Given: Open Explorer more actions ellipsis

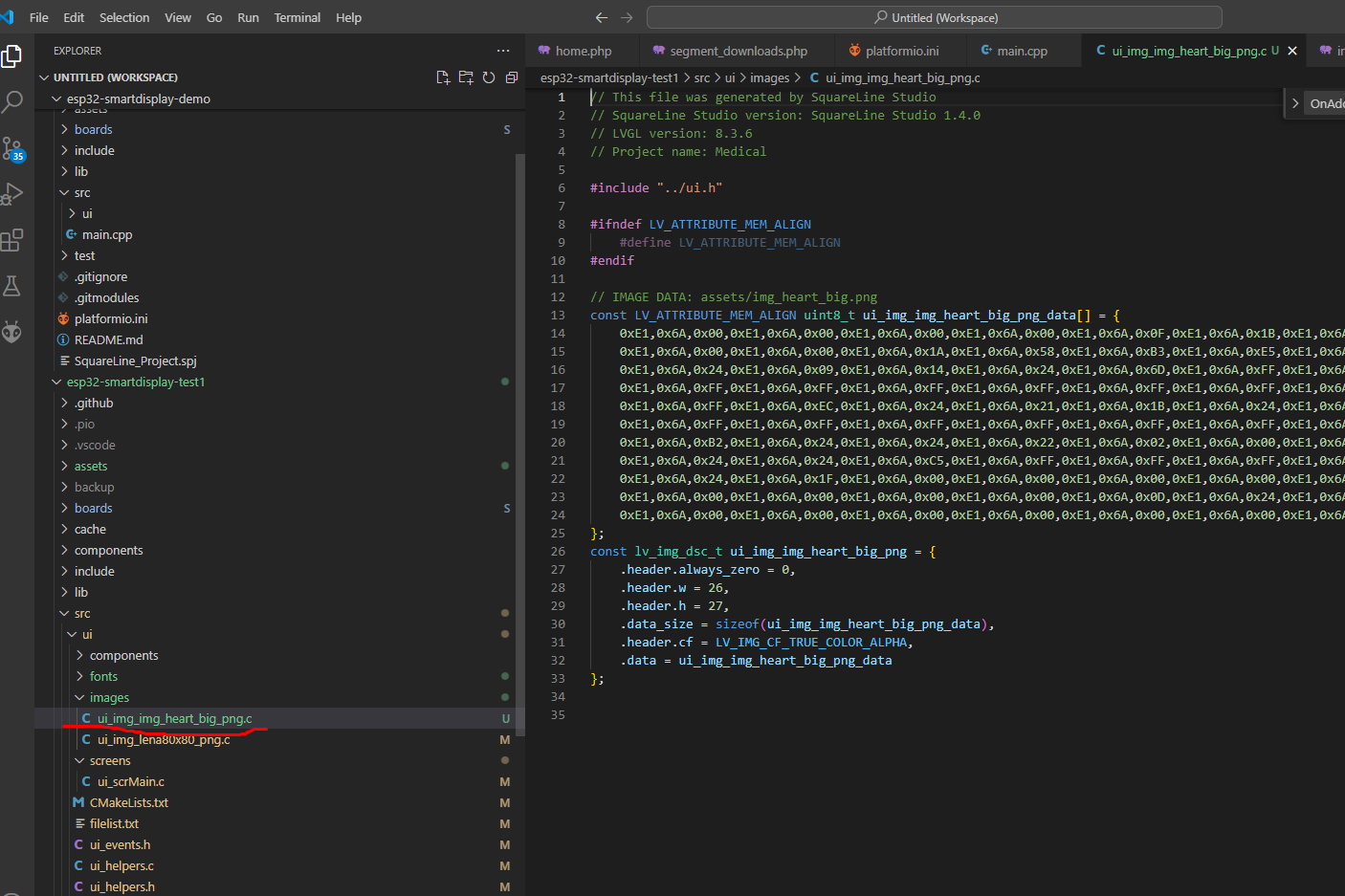Looking at the screenshot, I should (503, 51).
